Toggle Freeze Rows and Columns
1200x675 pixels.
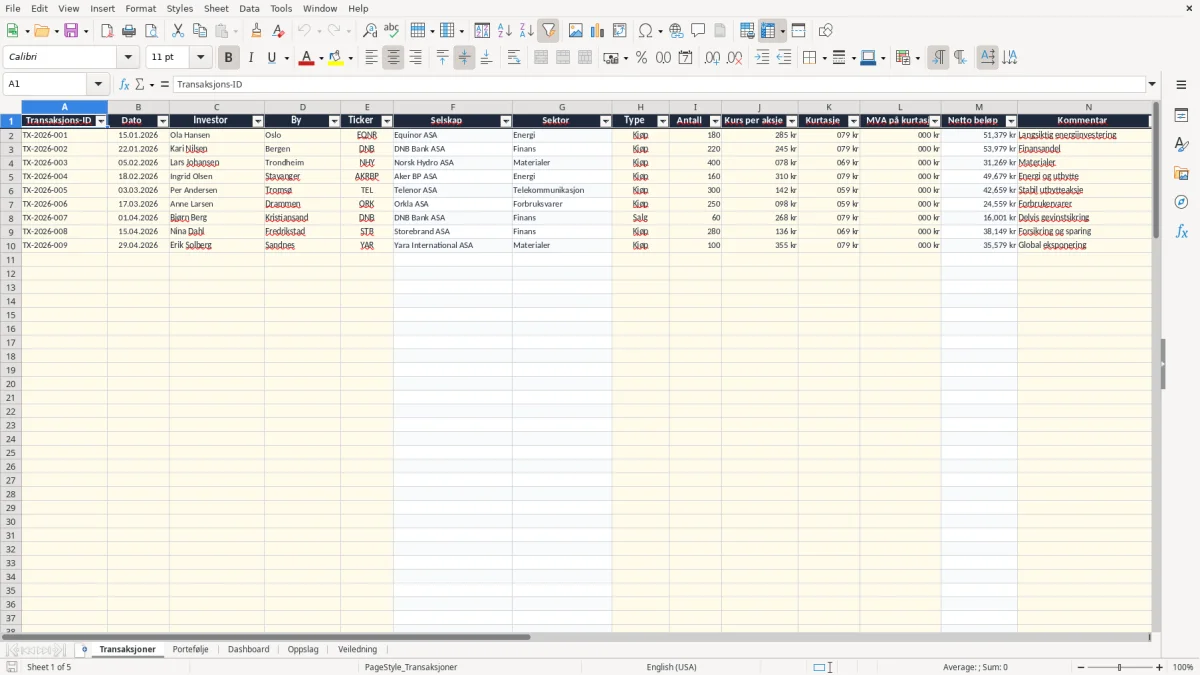pos(768,31)
